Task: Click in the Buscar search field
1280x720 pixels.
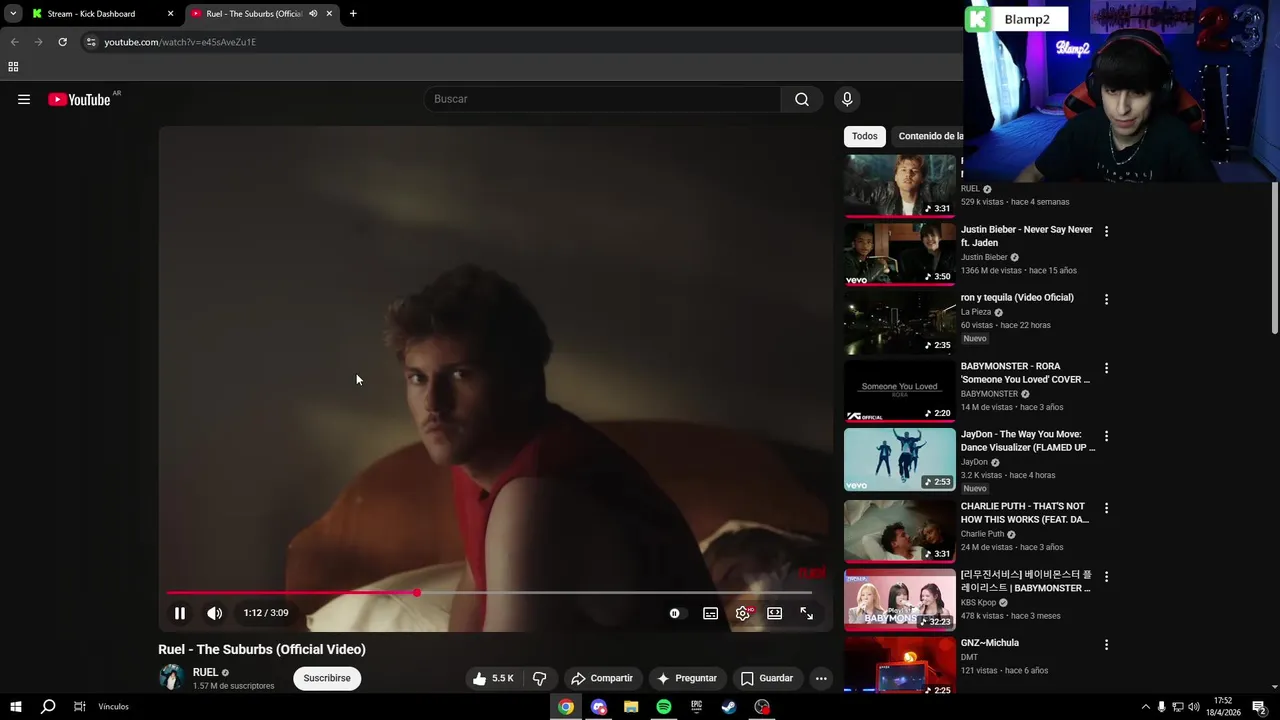Action: (x=603, y=99)
